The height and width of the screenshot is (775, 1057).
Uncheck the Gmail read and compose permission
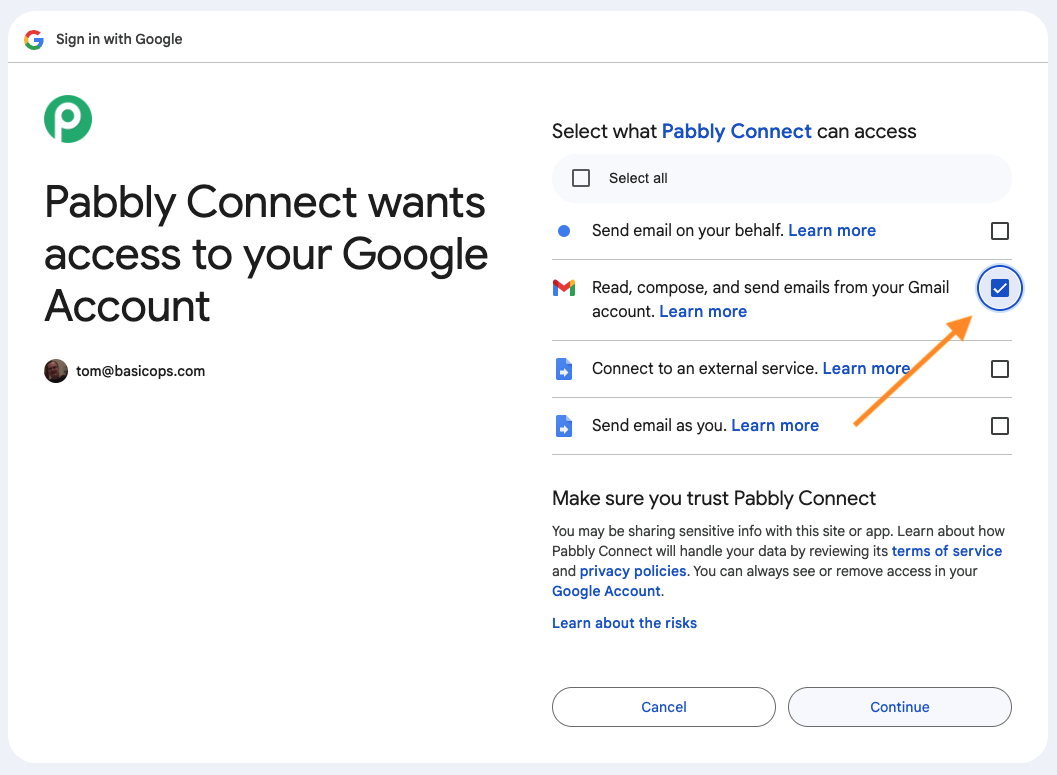point(999,288)
